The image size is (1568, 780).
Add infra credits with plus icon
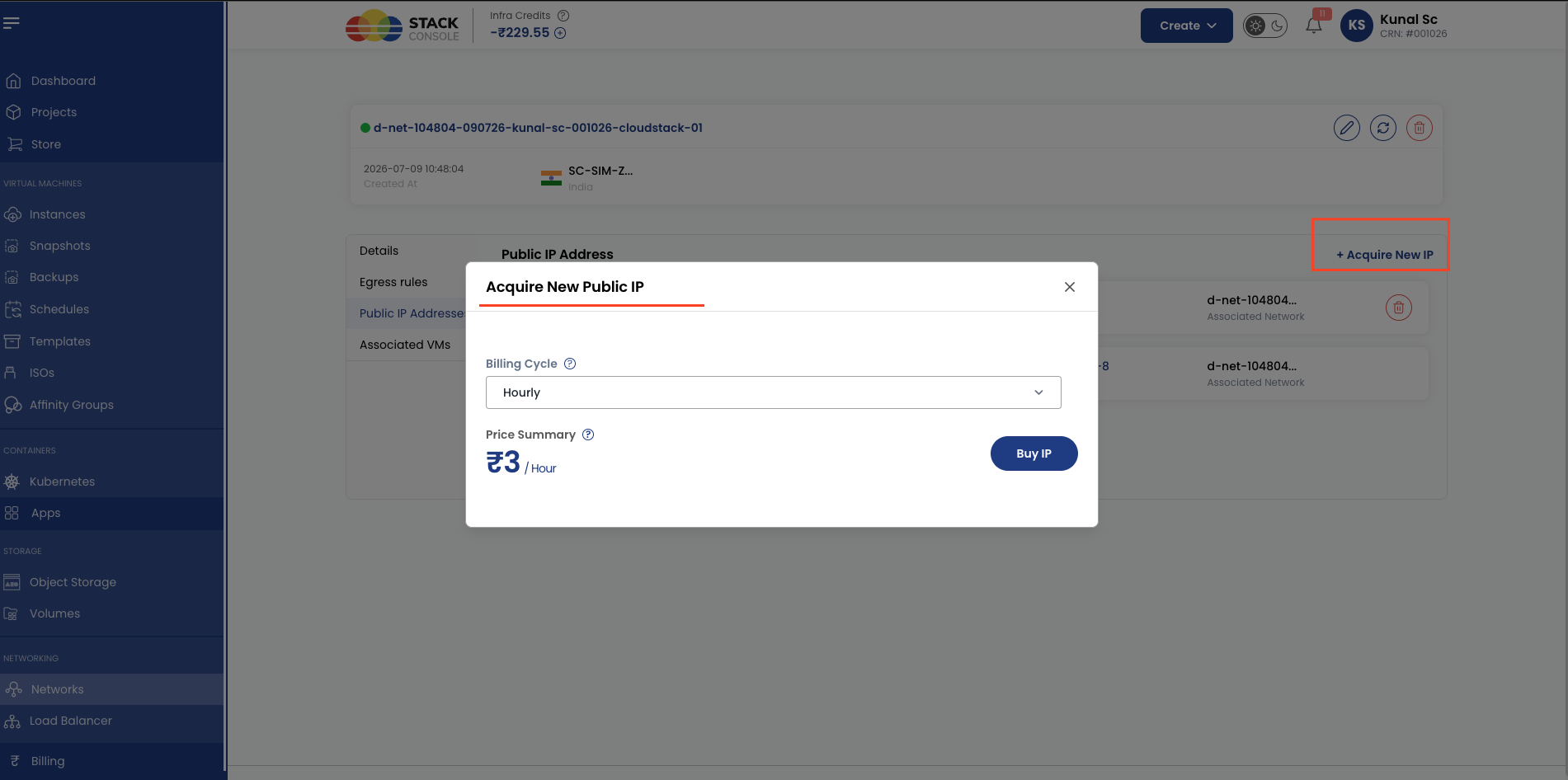click(560, 33)
